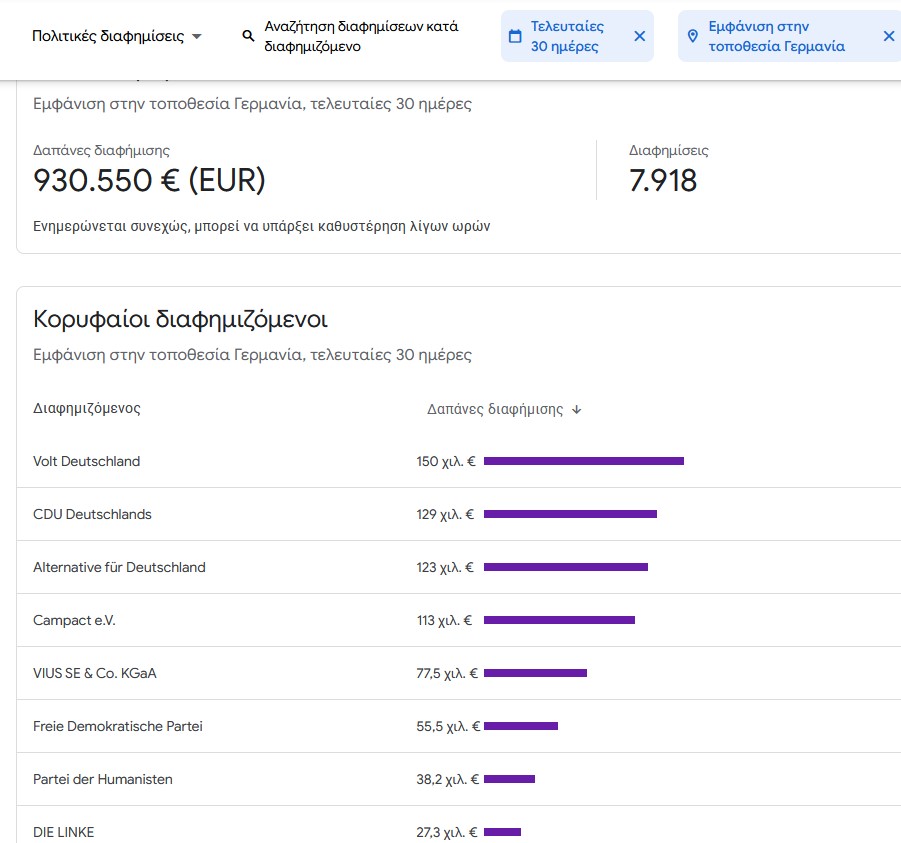Click the 123 χιλ. € spending value
The width and height of the screenshot is (901, 843).
click(445, 567)
